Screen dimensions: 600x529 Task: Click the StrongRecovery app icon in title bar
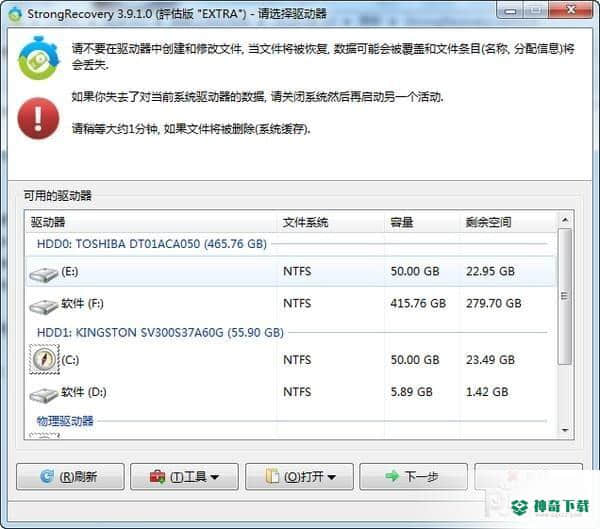(x=16, y=15)
